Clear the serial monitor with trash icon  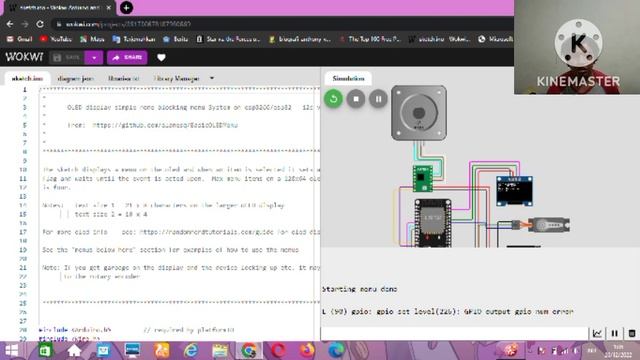click(632, 333)
